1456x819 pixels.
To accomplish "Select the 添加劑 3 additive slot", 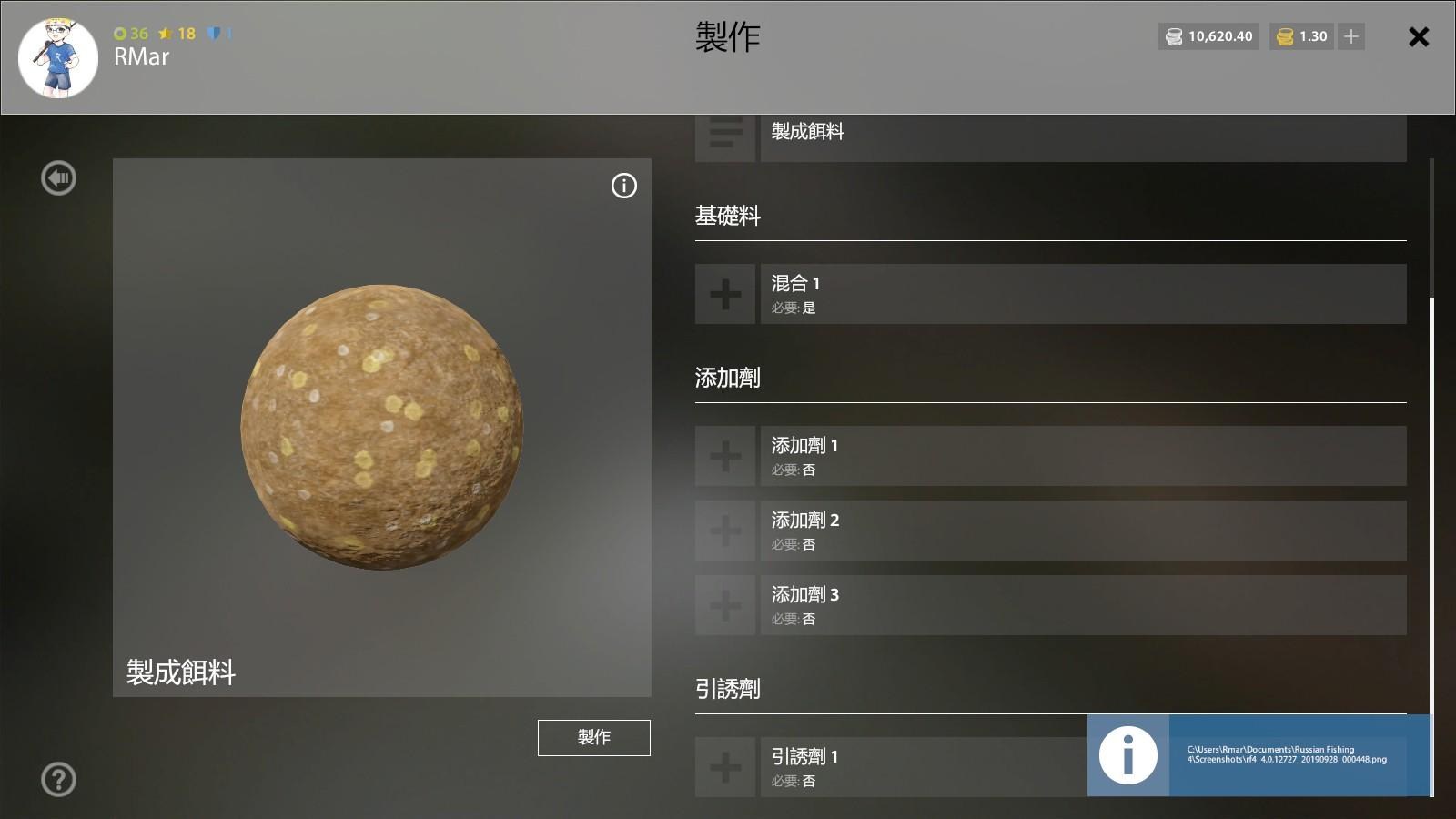I will 1083,605.
